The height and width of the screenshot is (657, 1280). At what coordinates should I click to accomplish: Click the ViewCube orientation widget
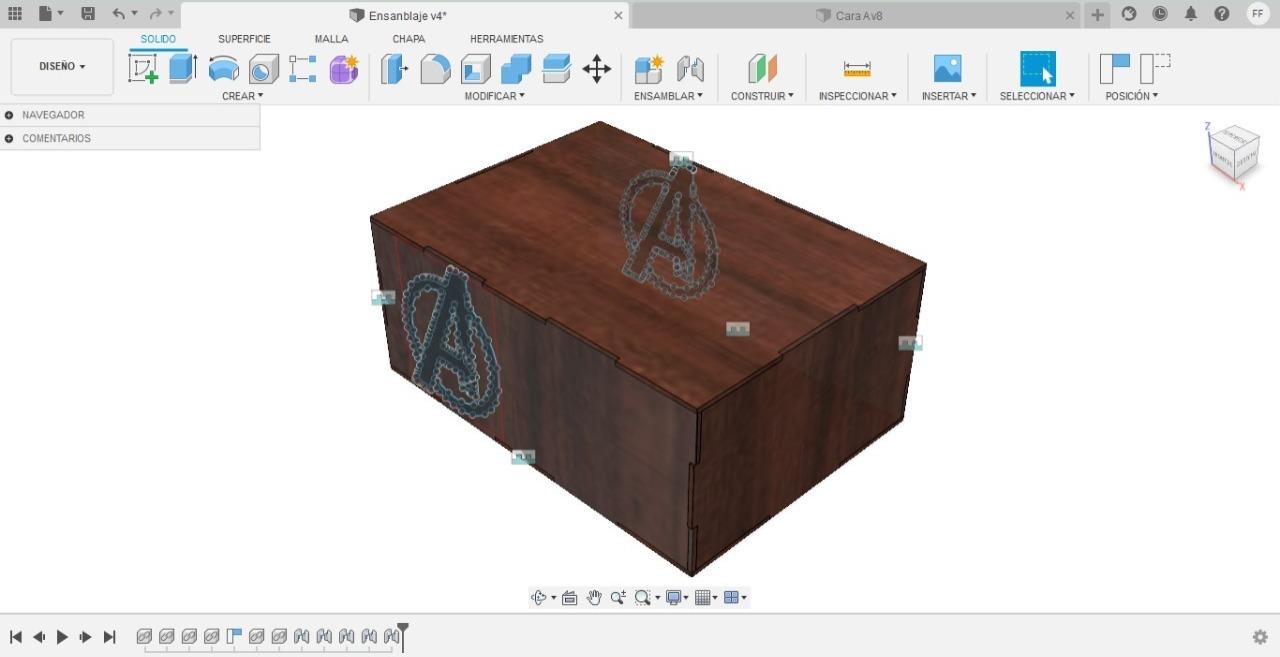pos(1233,153)
